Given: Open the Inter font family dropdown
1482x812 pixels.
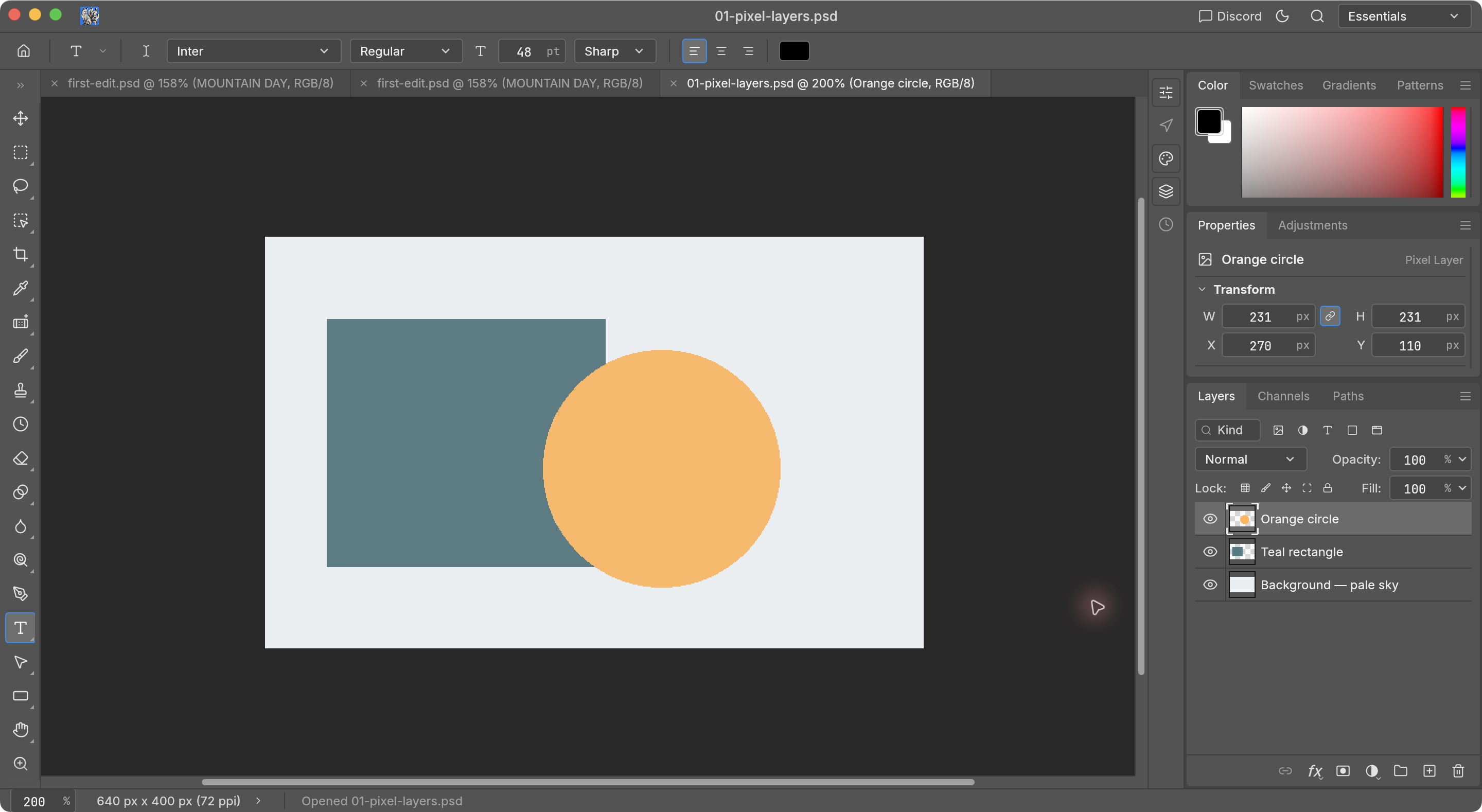Looking at the screenshot, I should tap(254, 51).
